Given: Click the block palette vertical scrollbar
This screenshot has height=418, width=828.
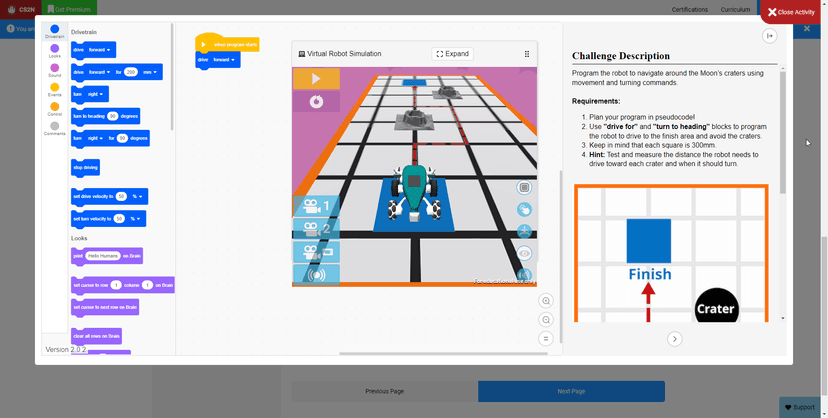Looking at the screenshot, I should tap(172, 77).
